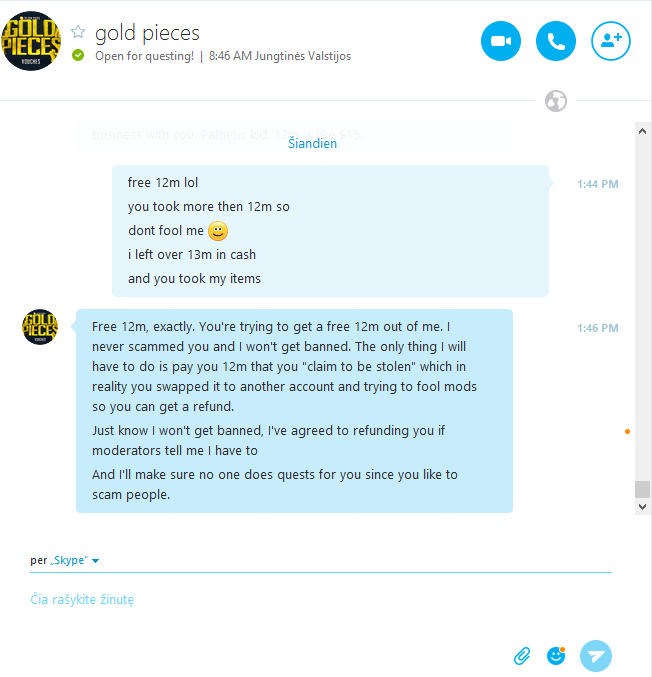Click the gold pieces avatar beside the message
The image size is (652, 677).
point(40,327)
